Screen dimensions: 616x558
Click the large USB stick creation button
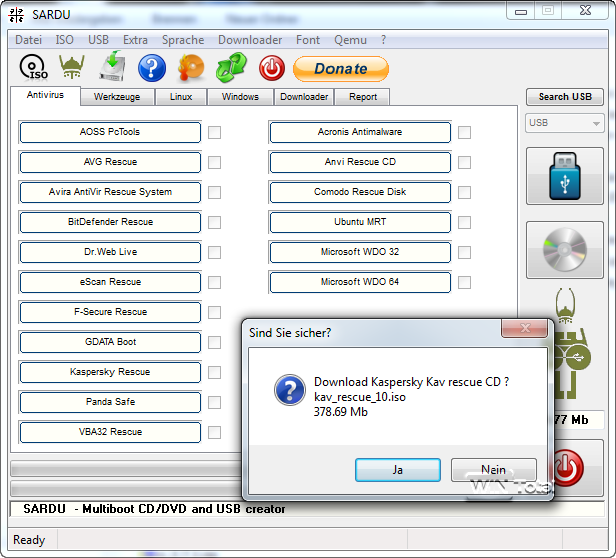[565, 176]
